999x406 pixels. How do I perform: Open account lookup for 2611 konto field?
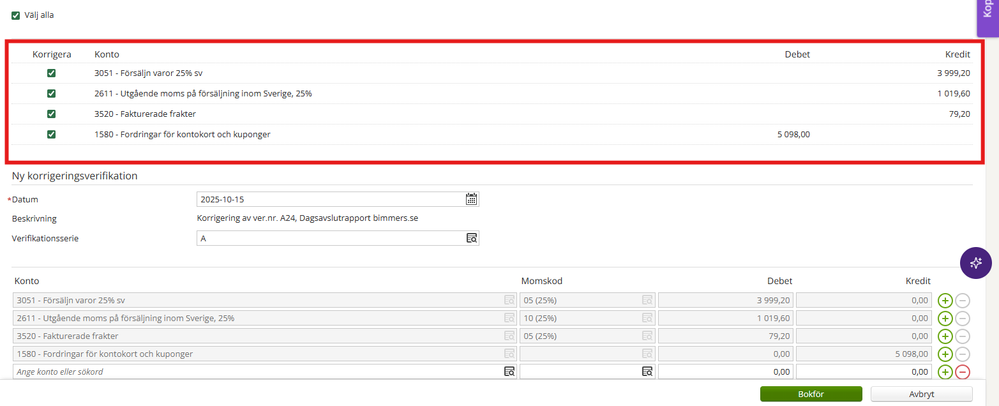pyautogui.click(x=509, y=317)
